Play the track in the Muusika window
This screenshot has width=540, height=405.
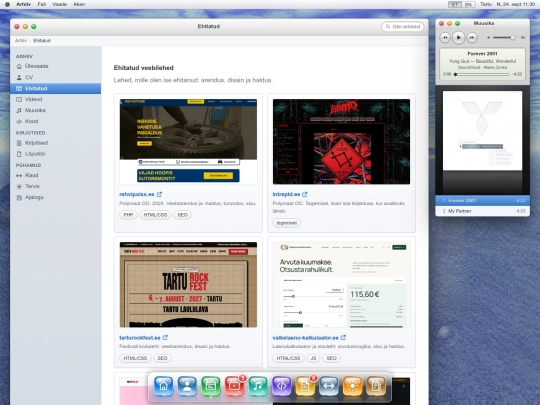pos(458,38)
